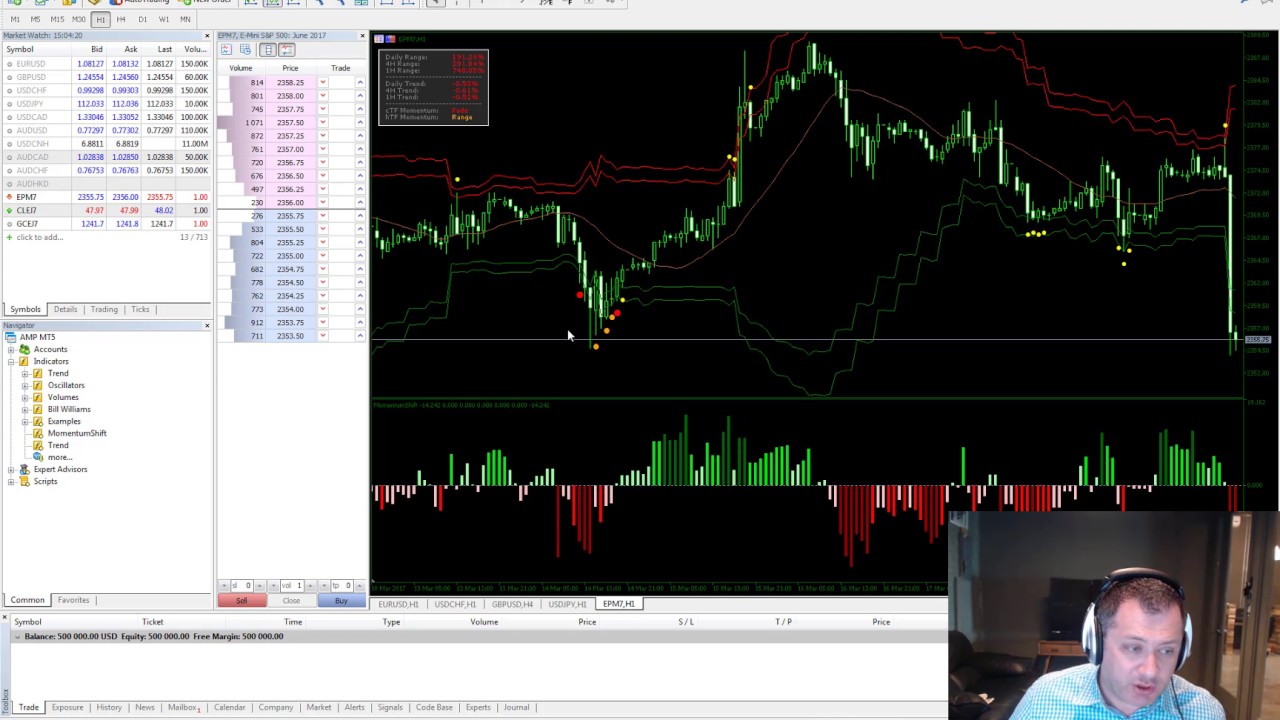Click the AMP MT5 root icon in Navigator
The height and width of the screenshot is (720, 1280).
pos(11,337)
